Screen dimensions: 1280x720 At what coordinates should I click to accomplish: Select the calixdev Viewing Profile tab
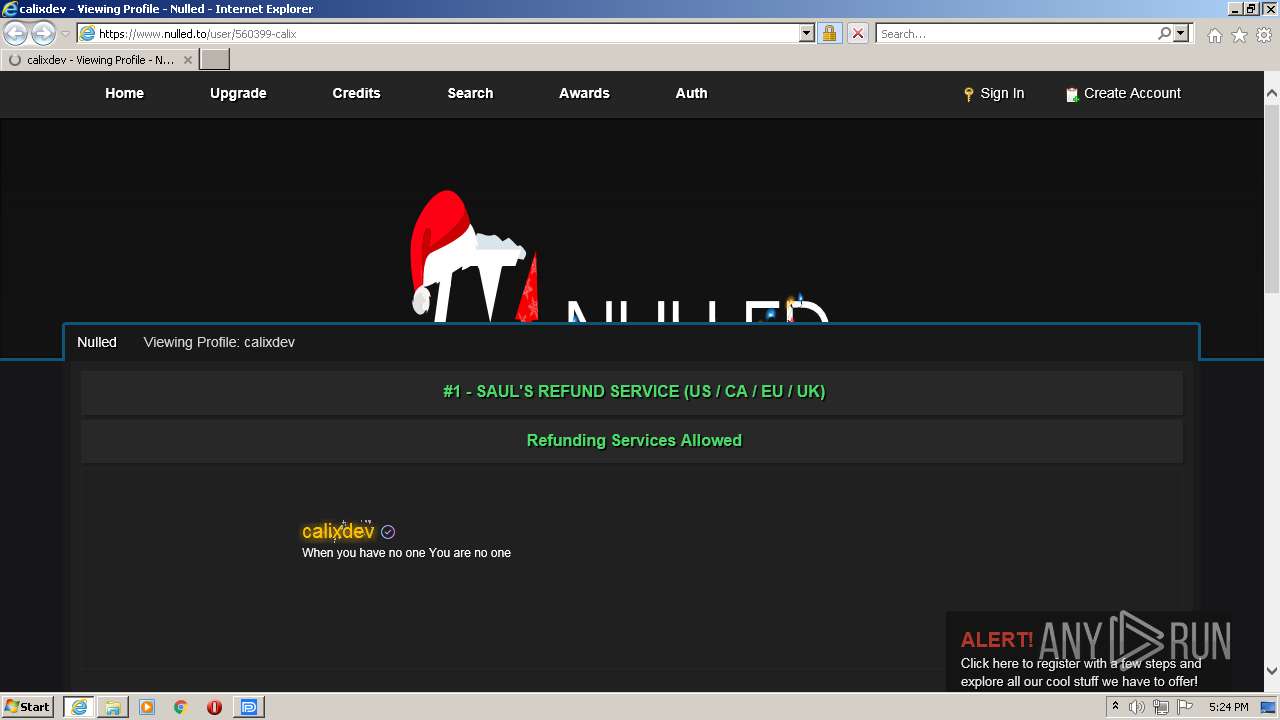click(100, 60)
